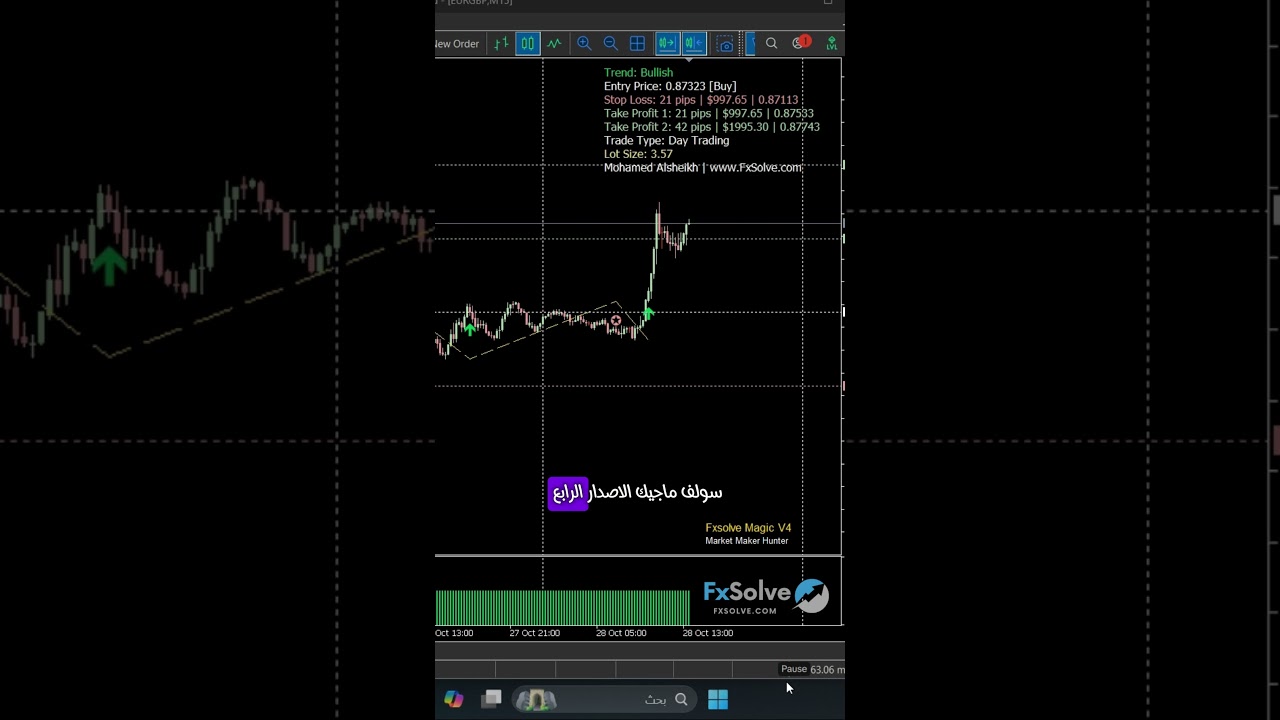Open the New Order dialog
This screenshot has width=1280, height=720.
click(457, 44)
